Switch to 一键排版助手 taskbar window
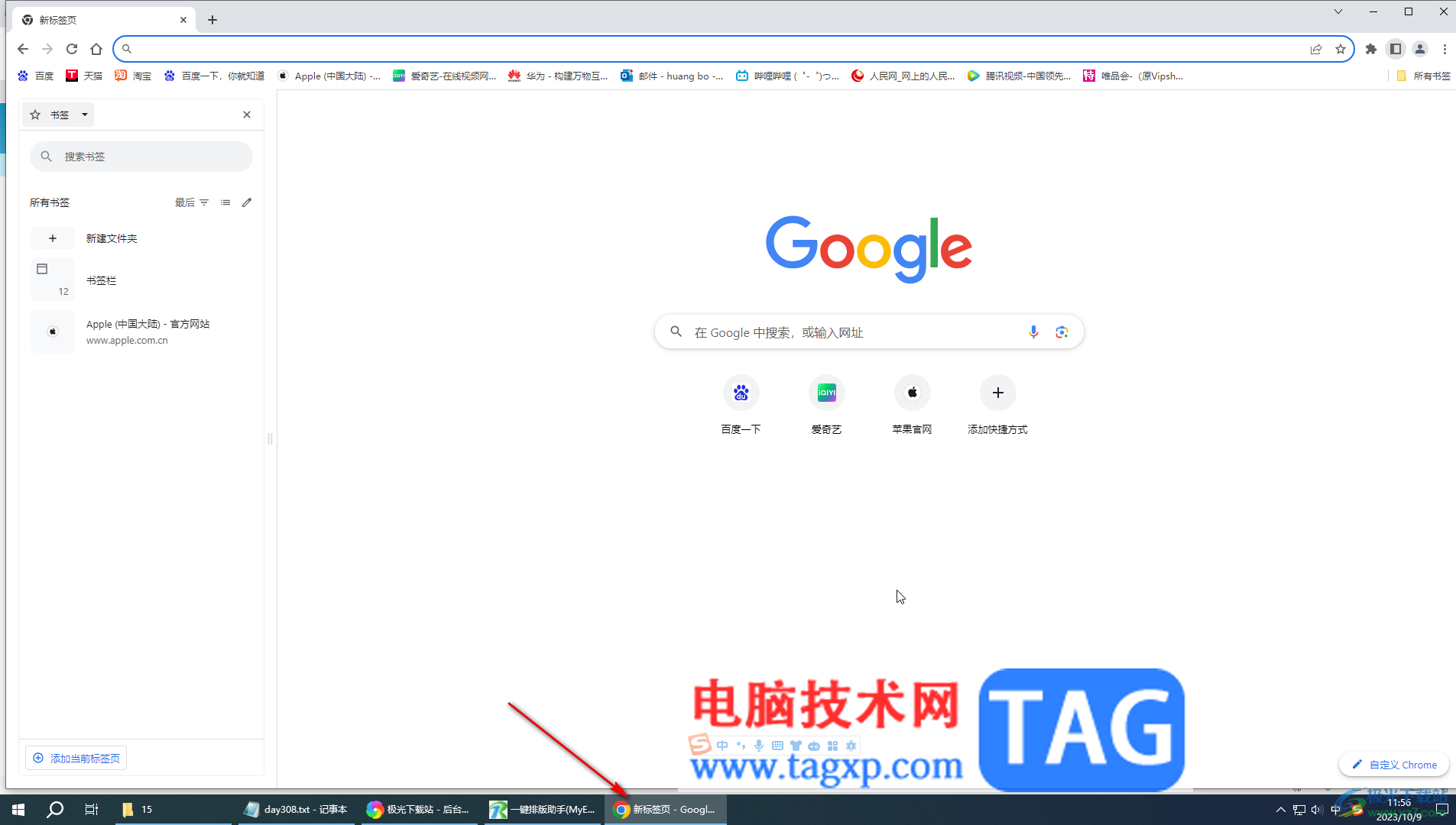 tap(543, 810)
